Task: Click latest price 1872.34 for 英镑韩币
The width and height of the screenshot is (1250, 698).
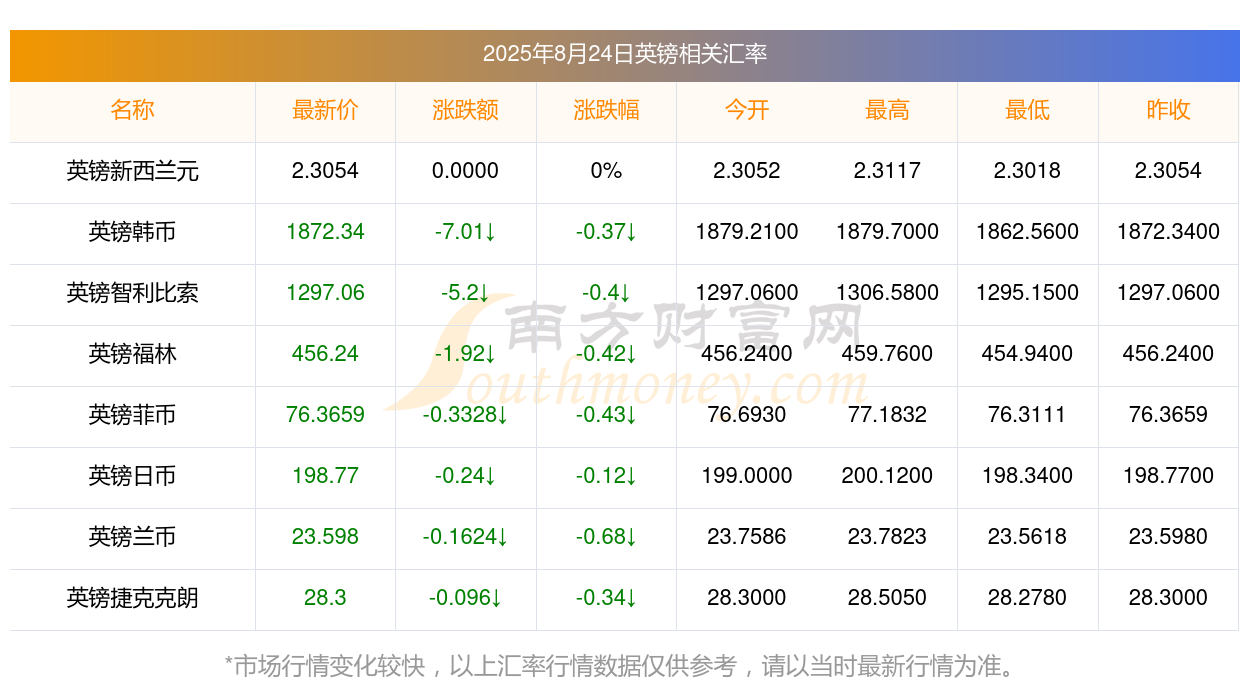Action: tap(325, 232)
